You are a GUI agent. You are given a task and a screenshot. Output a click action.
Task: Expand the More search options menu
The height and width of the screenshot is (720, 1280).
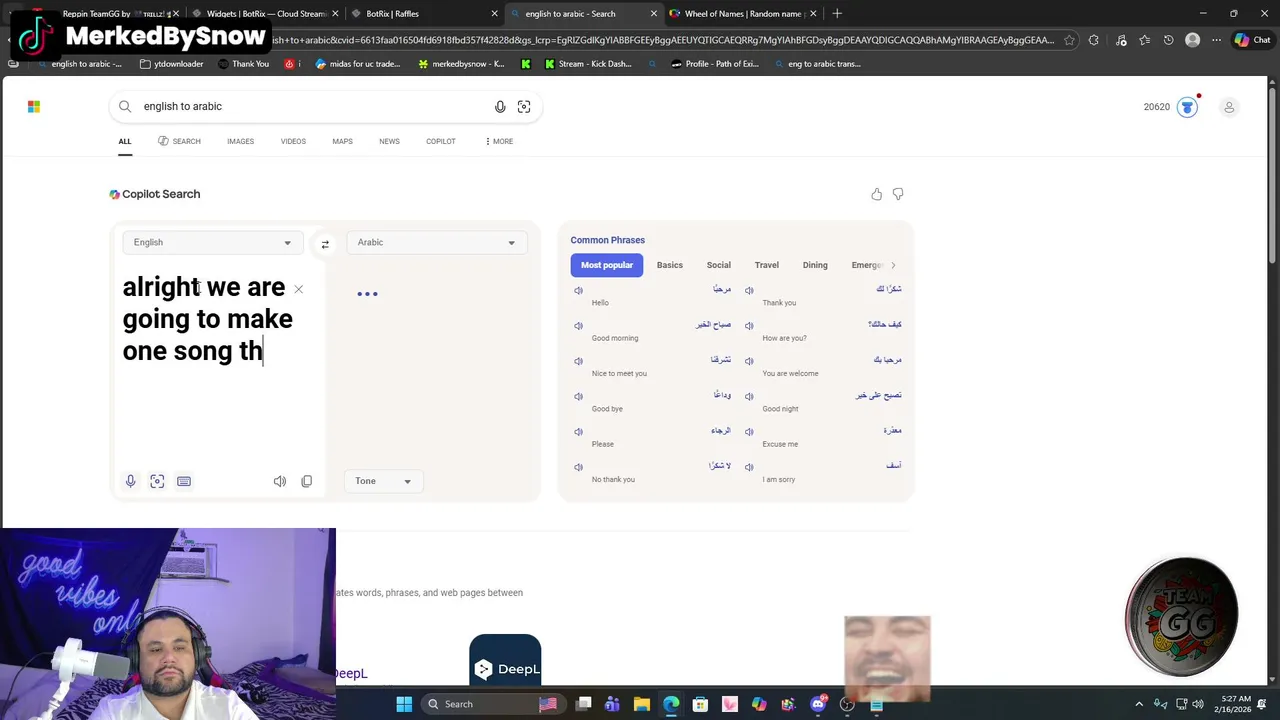point(499,141)
